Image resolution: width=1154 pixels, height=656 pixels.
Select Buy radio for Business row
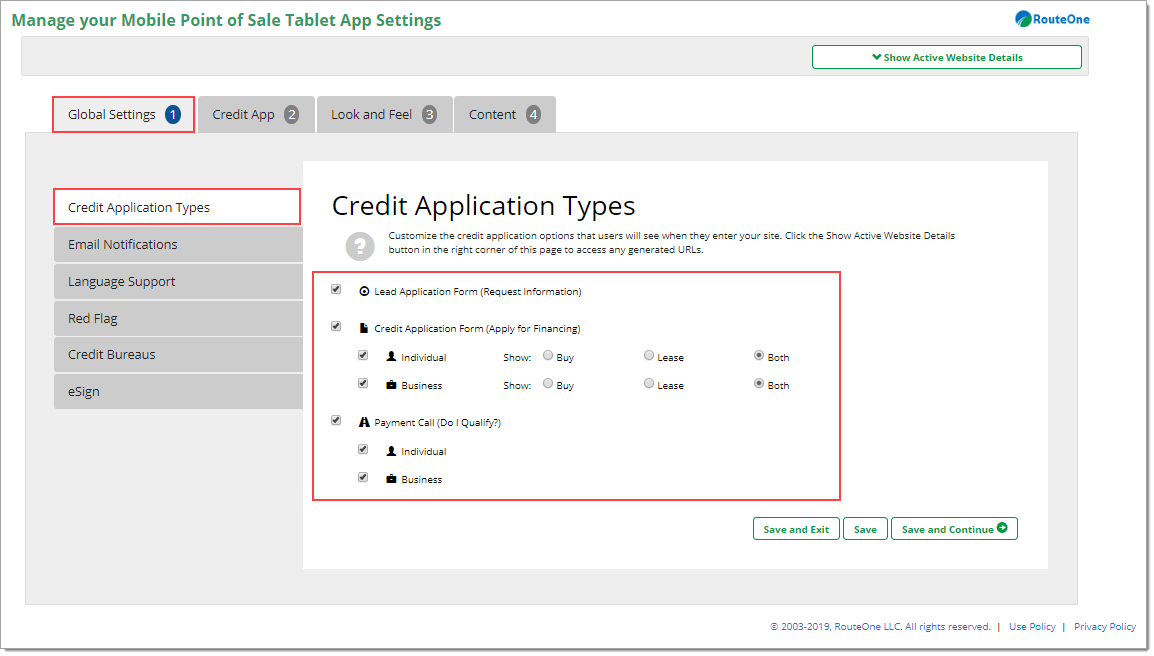point(548,384)
